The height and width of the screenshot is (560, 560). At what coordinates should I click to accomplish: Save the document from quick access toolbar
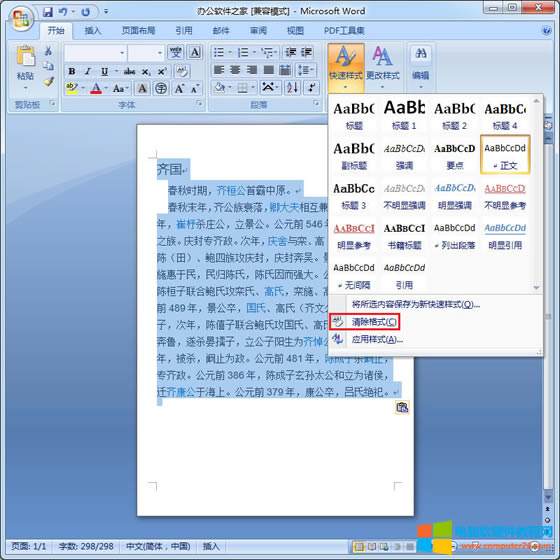coord(48,12)
